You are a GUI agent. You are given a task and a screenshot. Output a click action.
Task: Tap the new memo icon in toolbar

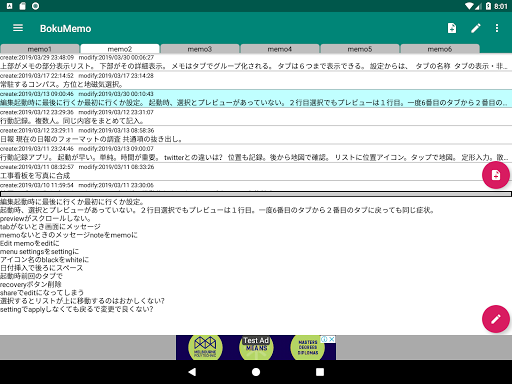click(x=452, y=28)
